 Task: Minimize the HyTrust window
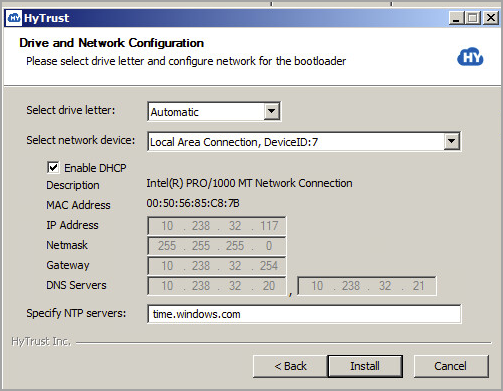[456, 18]
